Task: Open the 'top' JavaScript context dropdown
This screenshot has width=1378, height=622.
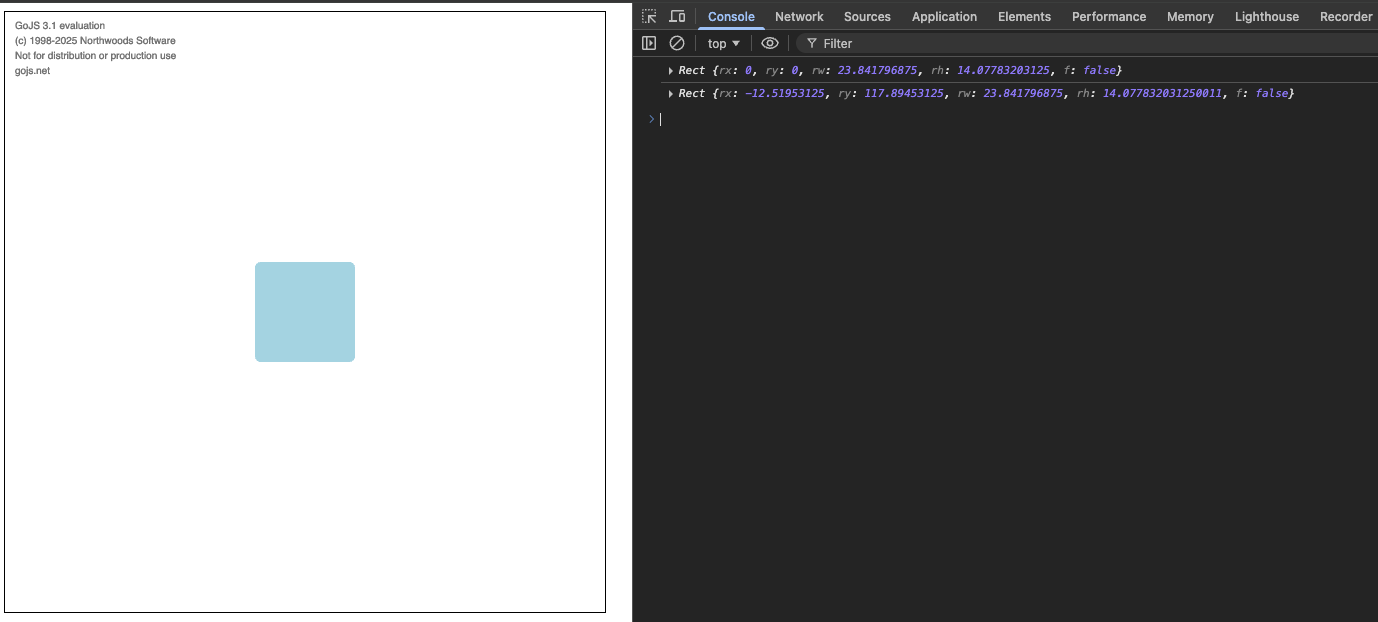Action: tap(724, 43)
